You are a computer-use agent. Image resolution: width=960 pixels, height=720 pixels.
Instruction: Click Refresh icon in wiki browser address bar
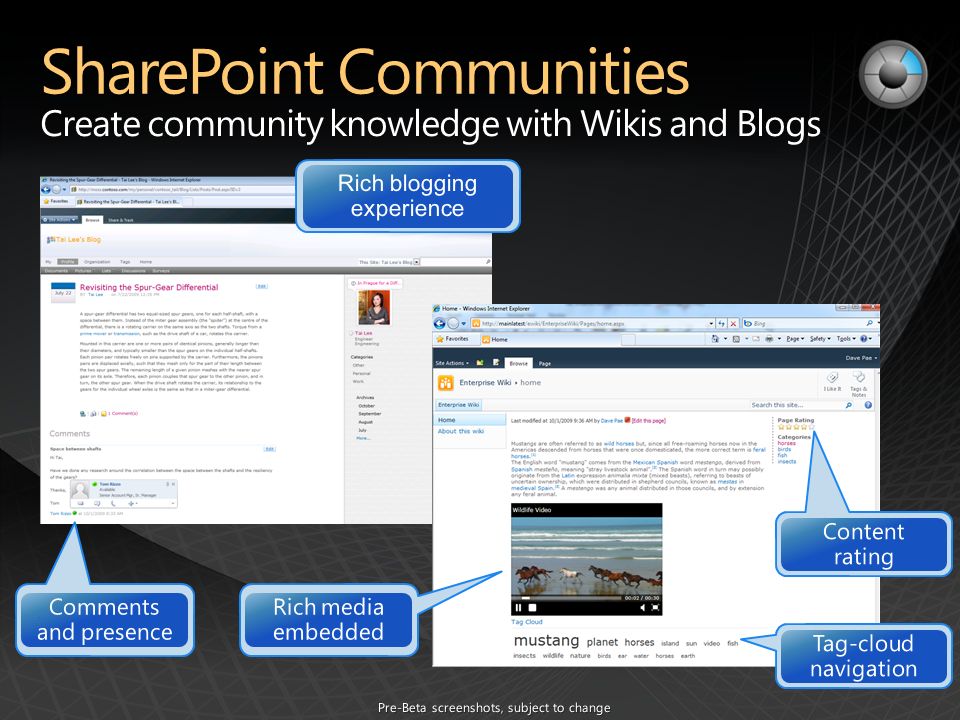(722, 323)
